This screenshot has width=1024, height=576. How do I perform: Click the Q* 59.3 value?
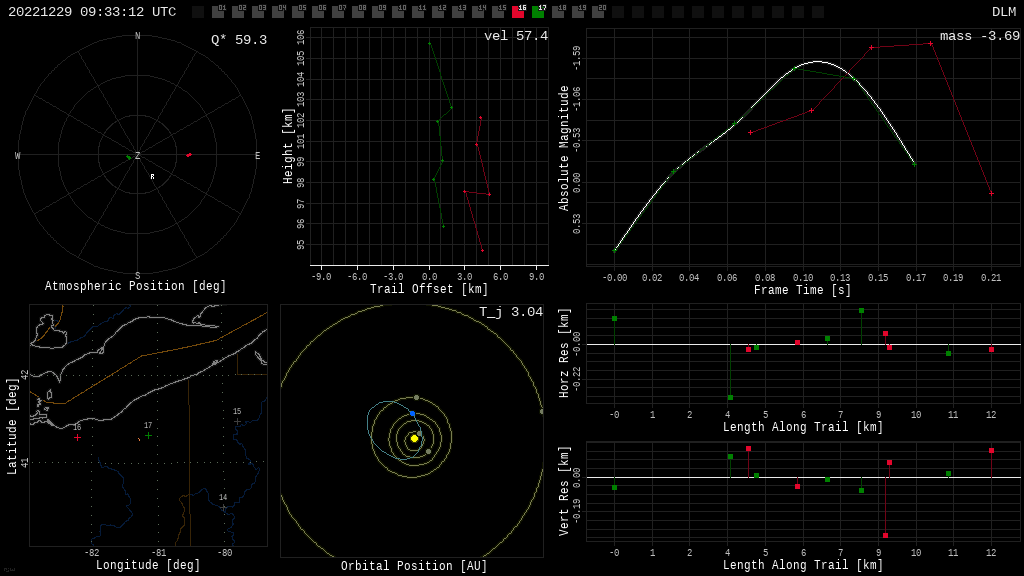click(238, 40)
